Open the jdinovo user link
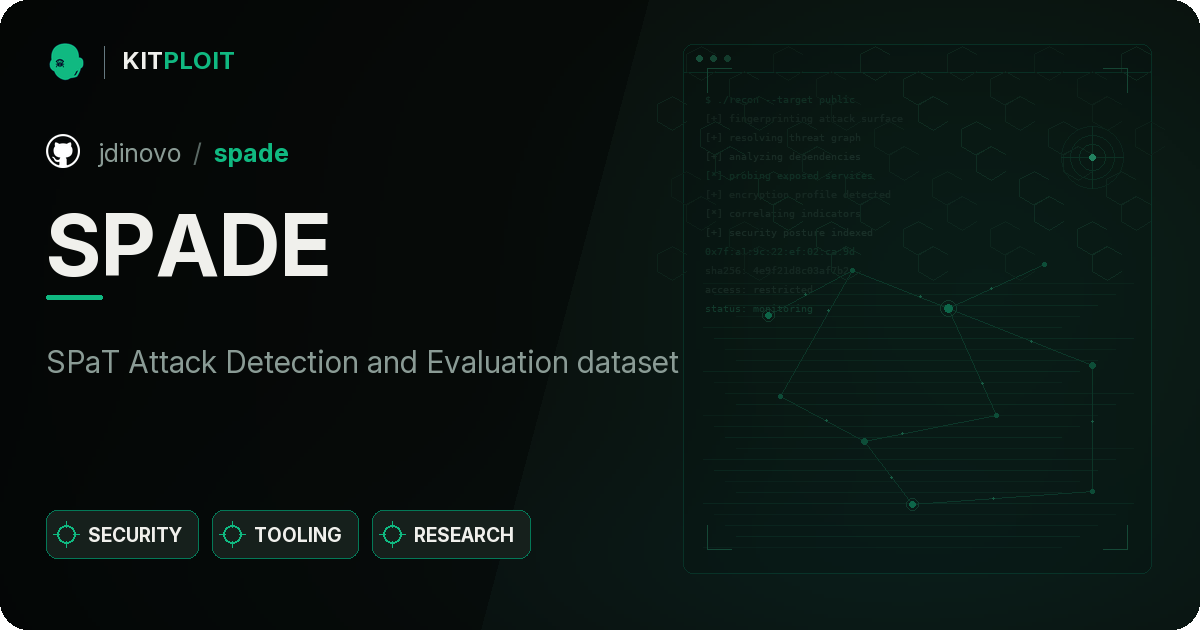 click(140, 153)
